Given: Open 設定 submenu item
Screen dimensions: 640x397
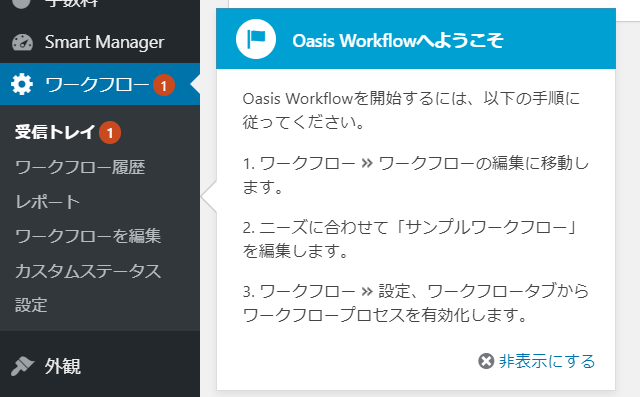Looking at the screenshot, I should 31,305.
